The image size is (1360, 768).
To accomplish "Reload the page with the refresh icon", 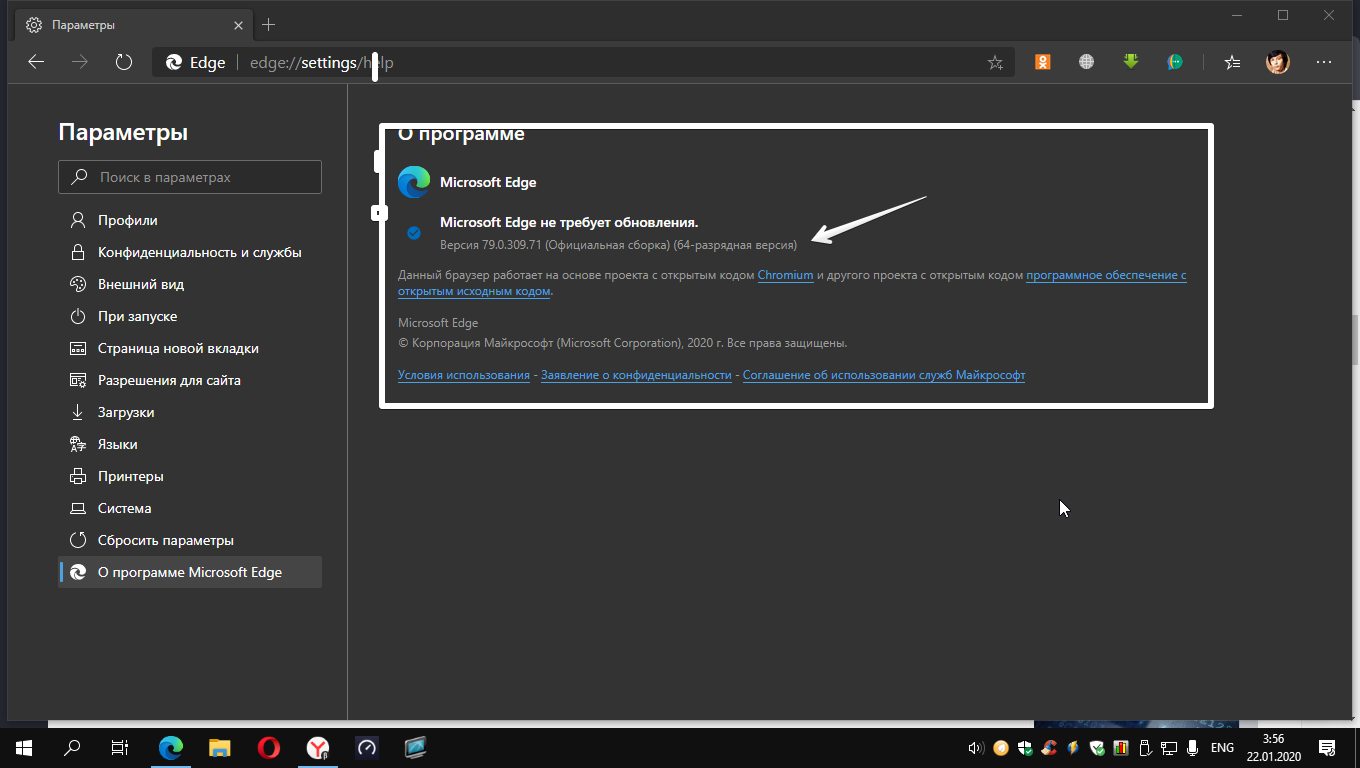I will click(x=124, y=62).
